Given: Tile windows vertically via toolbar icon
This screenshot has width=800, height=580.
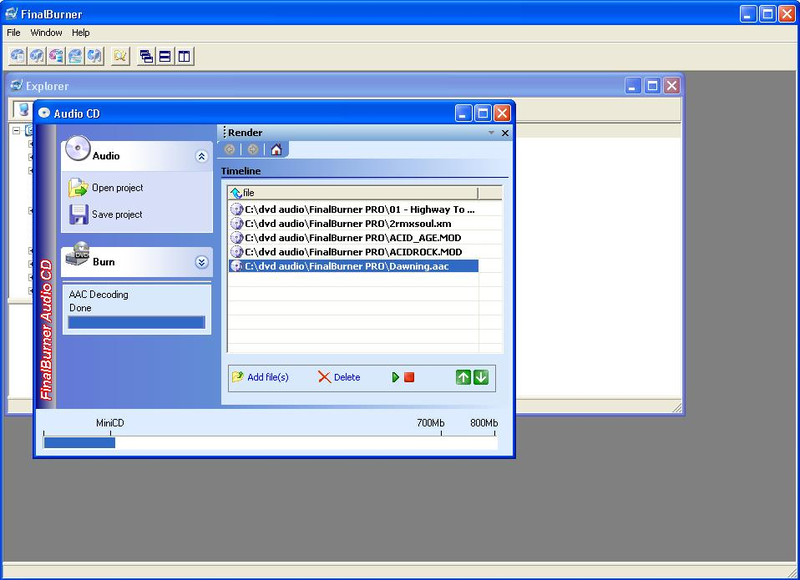Looking at the screenshot, I should [184, 56].
